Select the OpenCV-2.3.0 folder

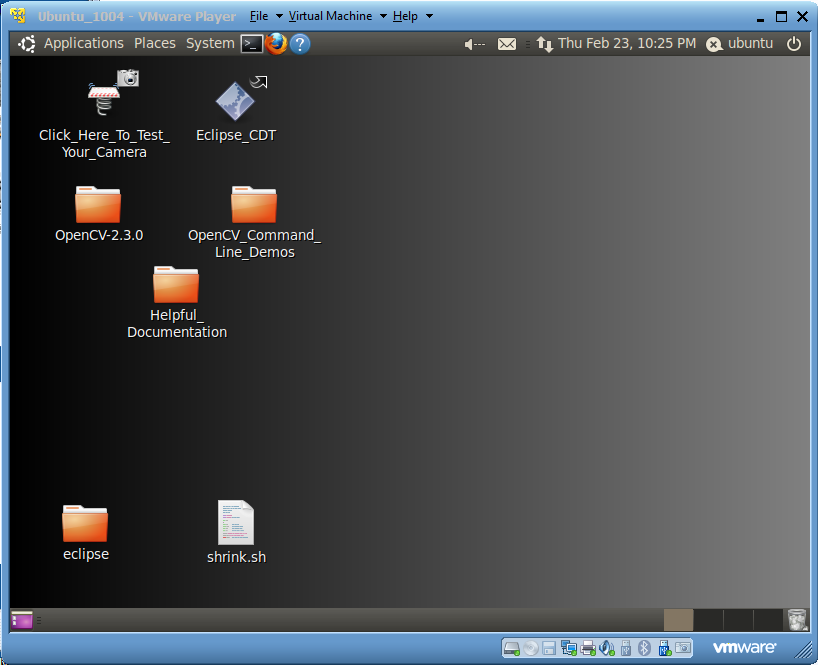[99, 214]
